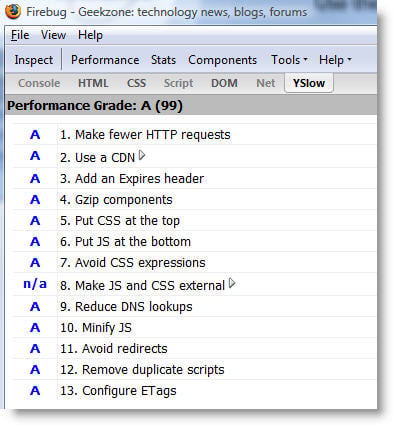The height and width of the screenshot is (425, 393).
Task: Expand the Use a CDN arrow
Action: (142, 155)
